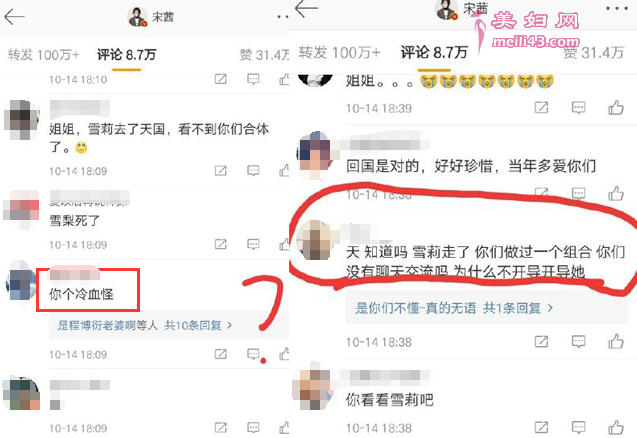Reply to the comment 你看看雪莉吧
Screen dimensions: 637x438
click(578, 427)
